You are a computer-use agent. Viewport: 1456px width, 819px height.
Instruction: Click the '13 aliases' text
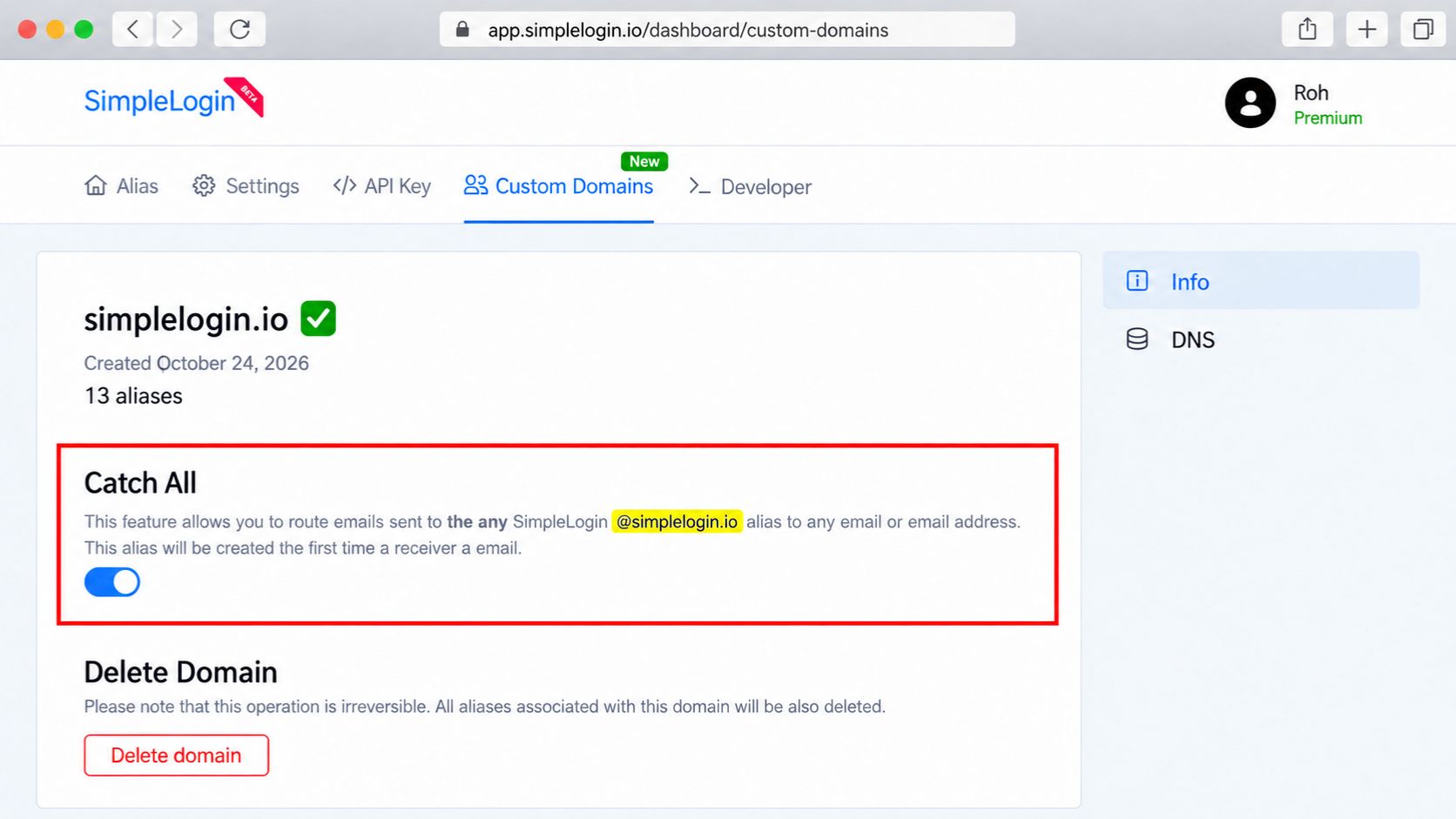(133, 396)
